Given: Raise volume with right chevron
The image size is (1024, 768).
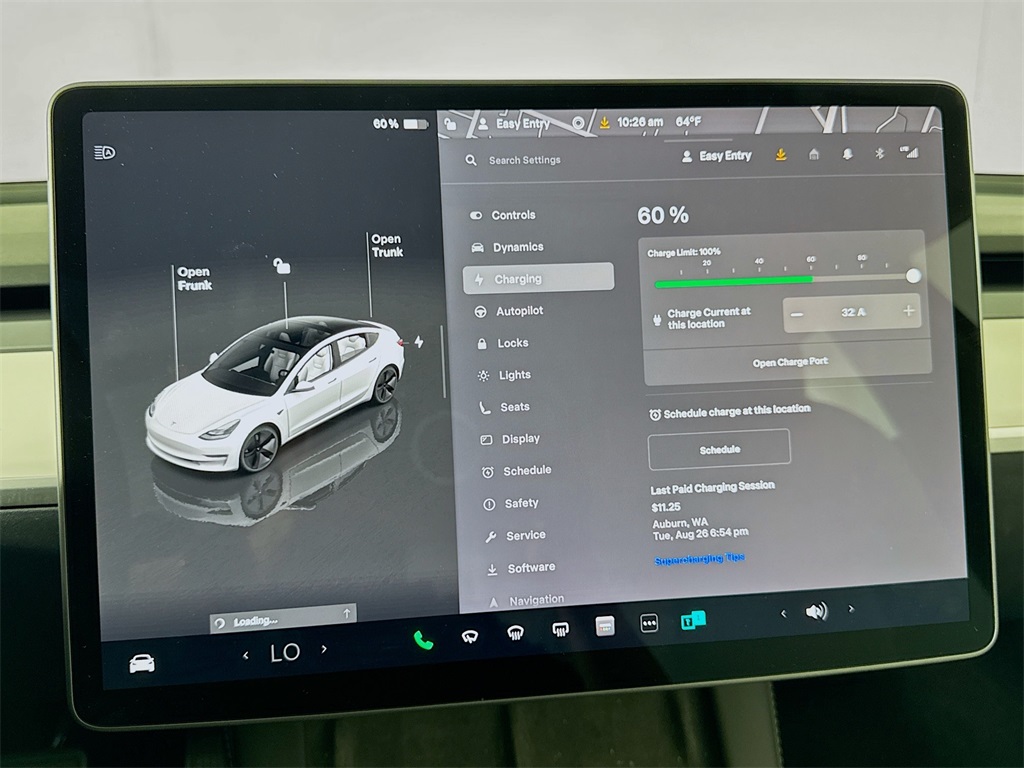Looking at the screenshot, I should [x=851, y=609].
